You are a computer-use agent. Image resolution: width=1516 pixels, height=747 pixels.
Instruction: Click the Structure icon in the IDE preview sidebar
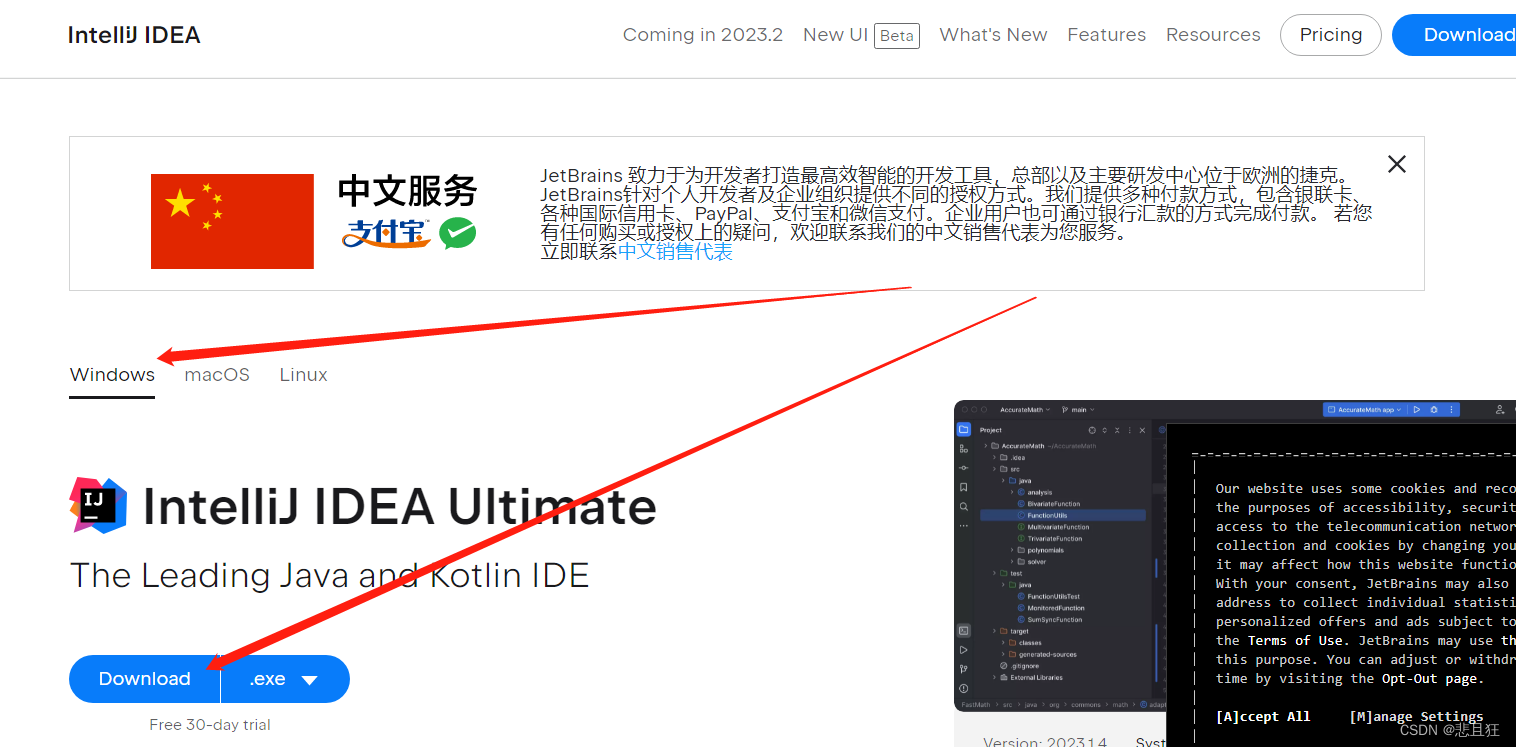(964, 449)
